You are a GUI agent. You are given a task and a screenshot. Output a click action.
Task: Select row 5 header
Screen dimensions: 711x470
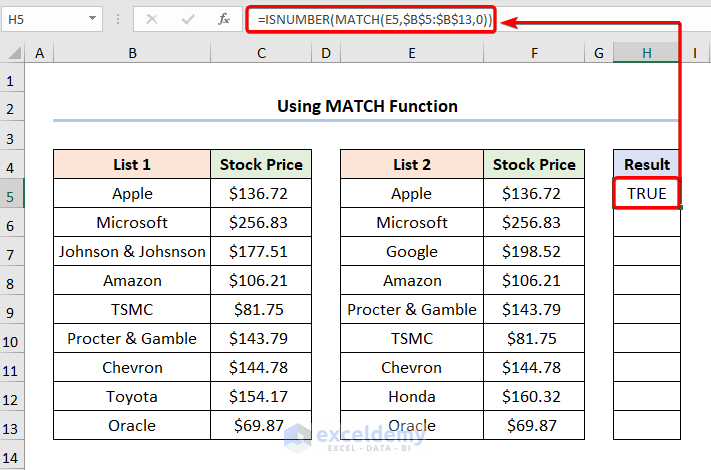point(12,194)
